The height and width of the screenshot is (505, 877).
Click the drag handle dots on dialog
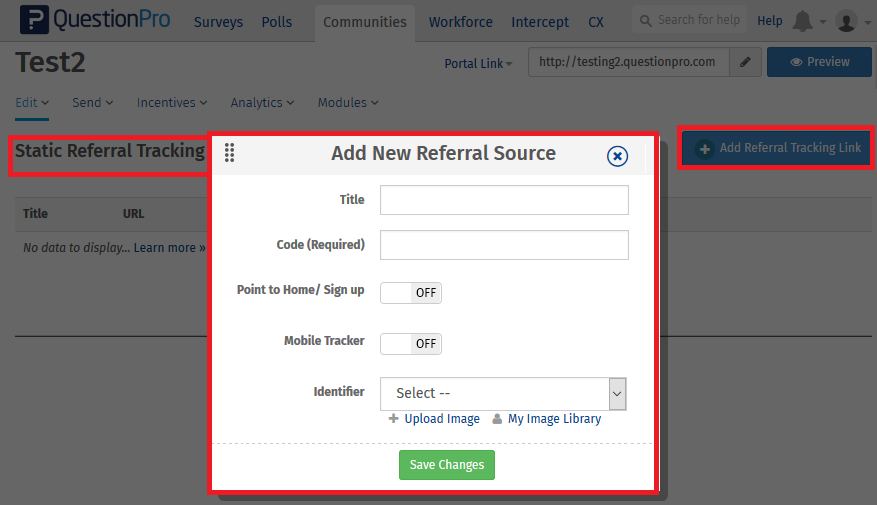(229, 153)
